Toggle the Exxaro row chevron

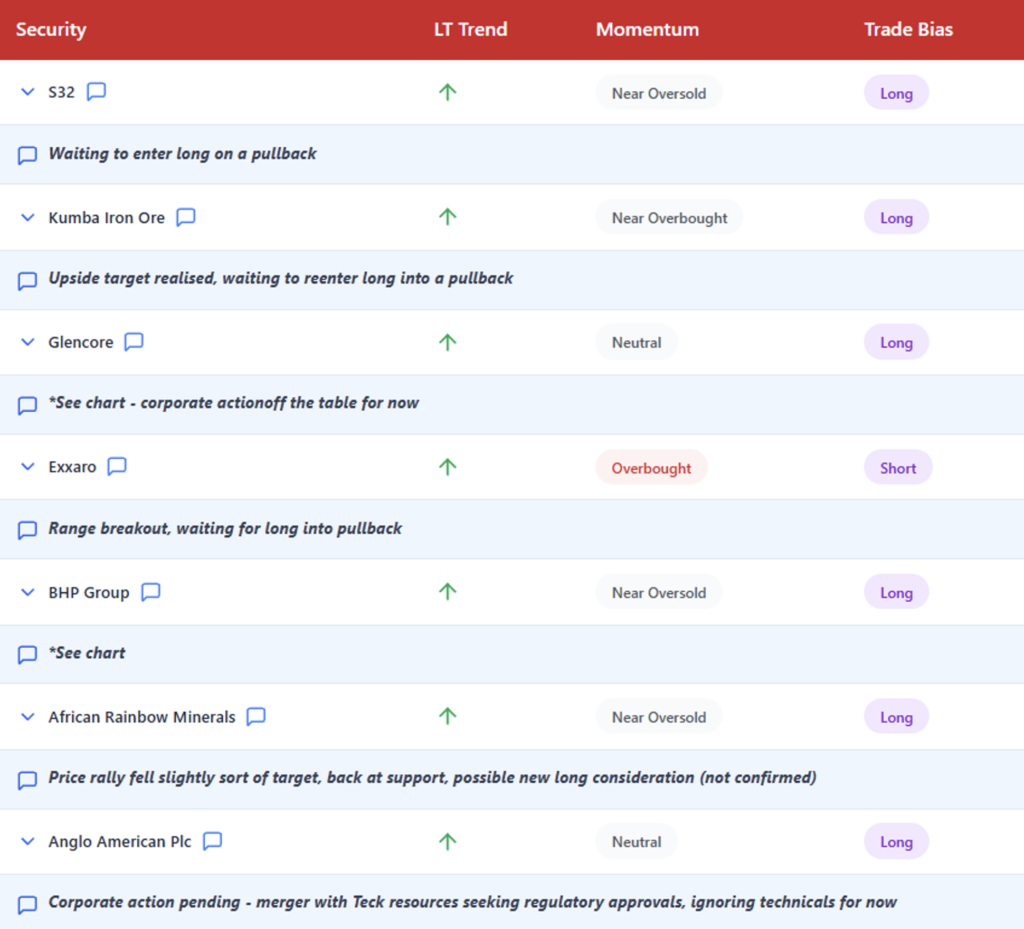[x=28, y=467]
